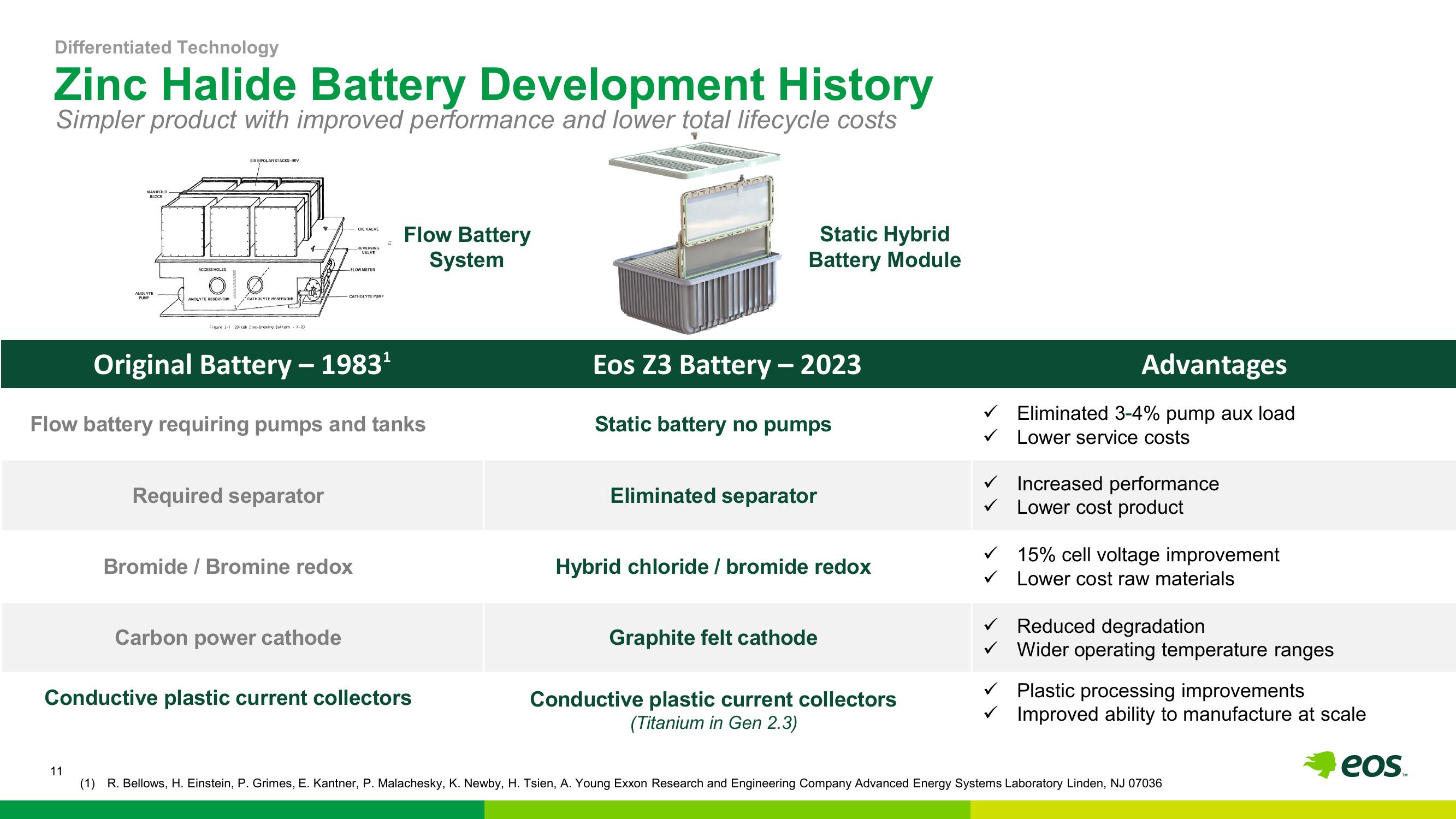This screenshot has width=1456, height=819.
Task: Click the 'Eos Z3 Battery – 2023' column header
Action: click(x=727, y=364)
